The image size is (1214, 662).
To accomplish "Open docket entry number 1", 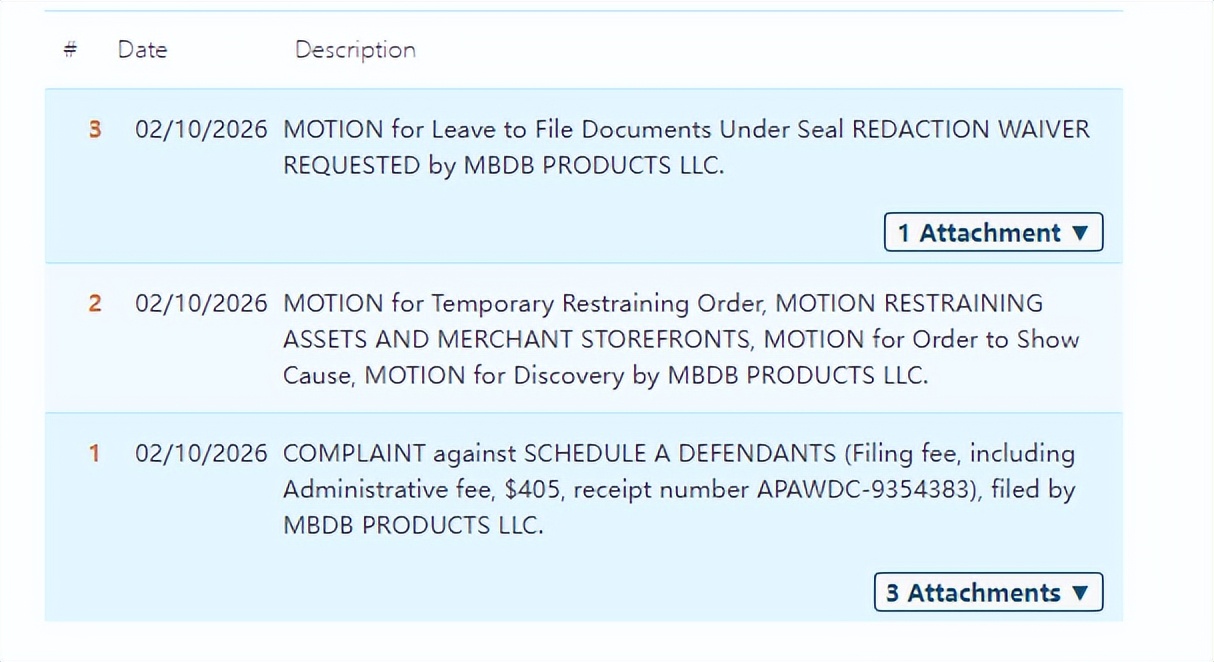I will 95,454.
